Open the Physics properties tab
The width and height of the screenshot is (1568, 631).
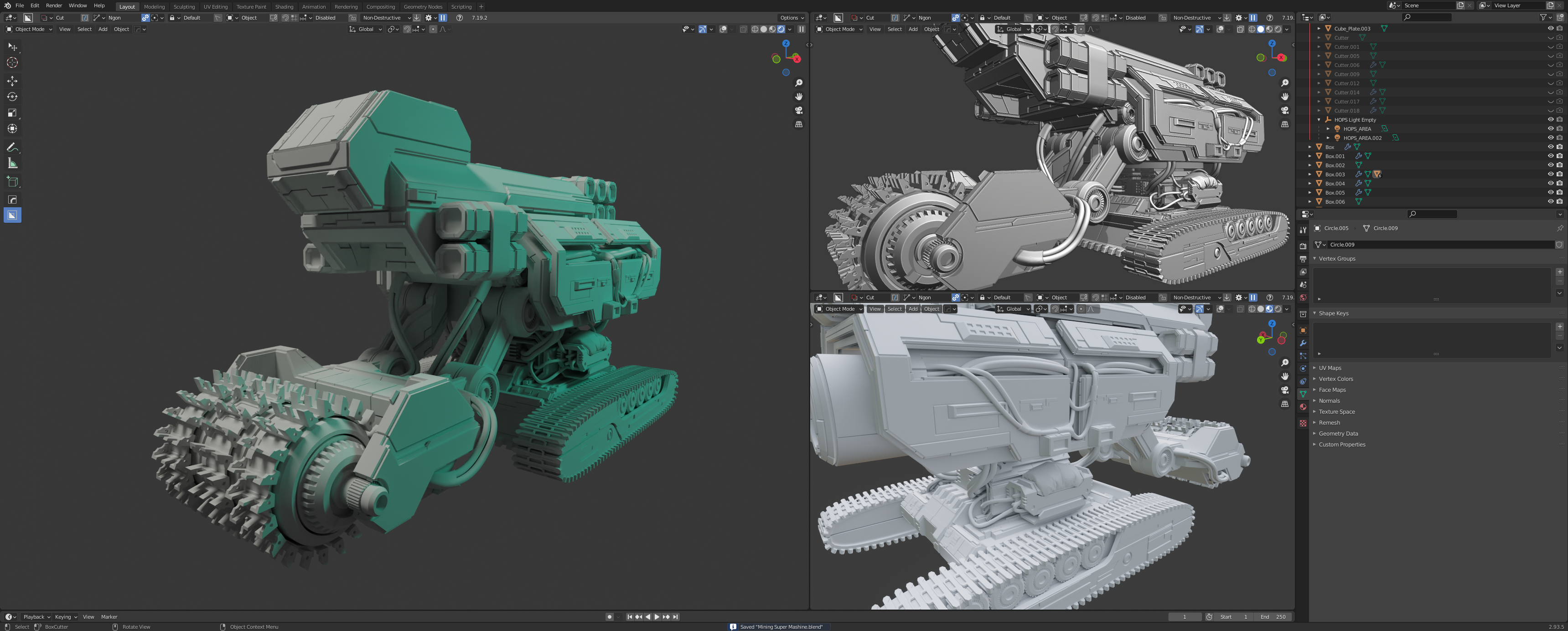[1303, 369]
